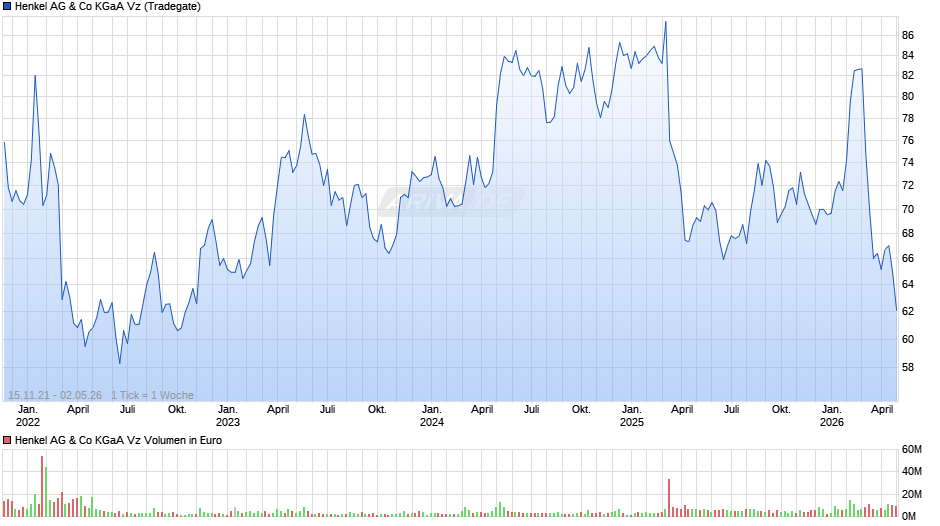Click the 'Juli' label between Jan. 2022 and 2023

pos(127,410)
